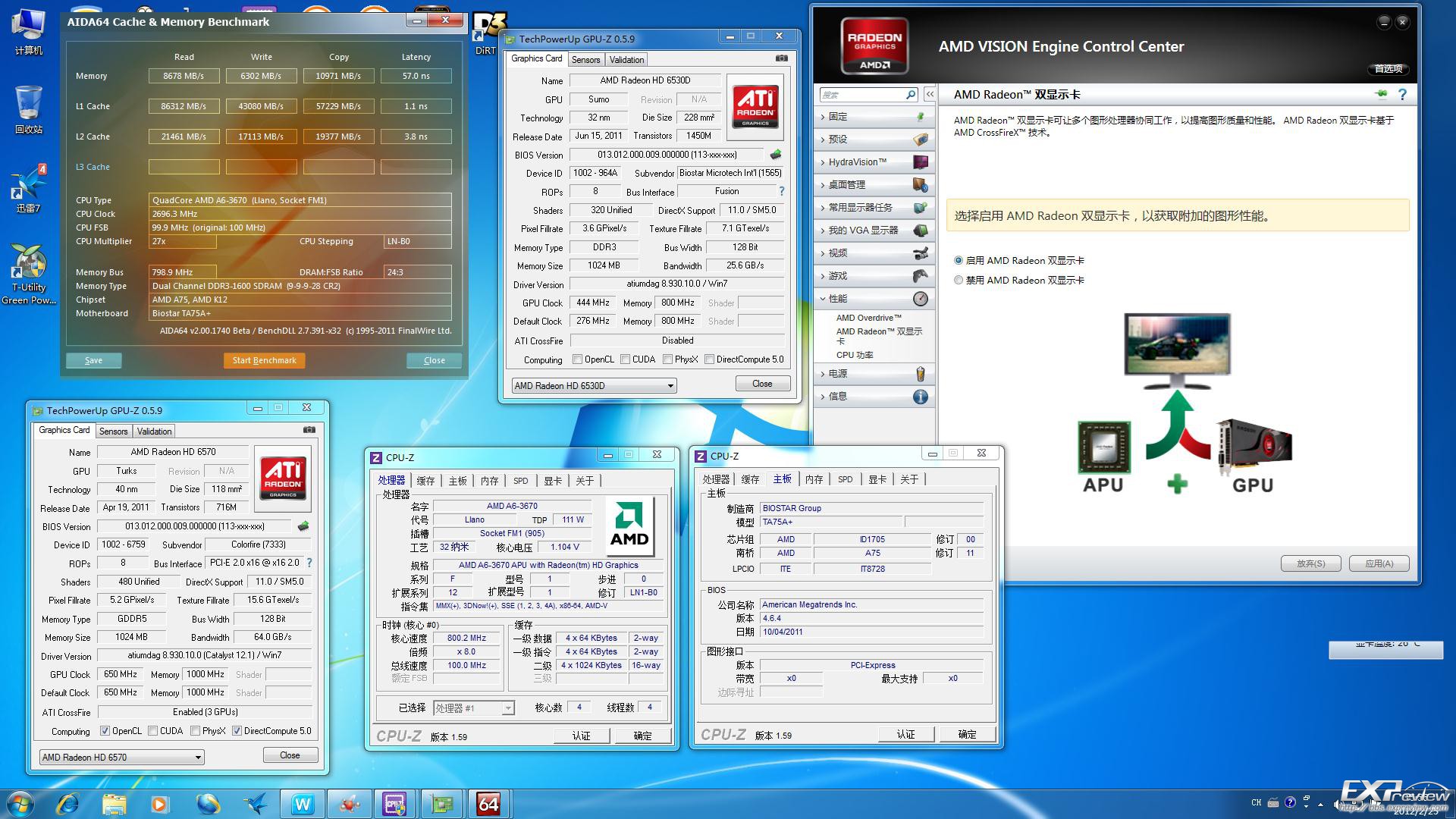
Task: Open Windows Media Player from taskbar
Action: coord(160,804)
